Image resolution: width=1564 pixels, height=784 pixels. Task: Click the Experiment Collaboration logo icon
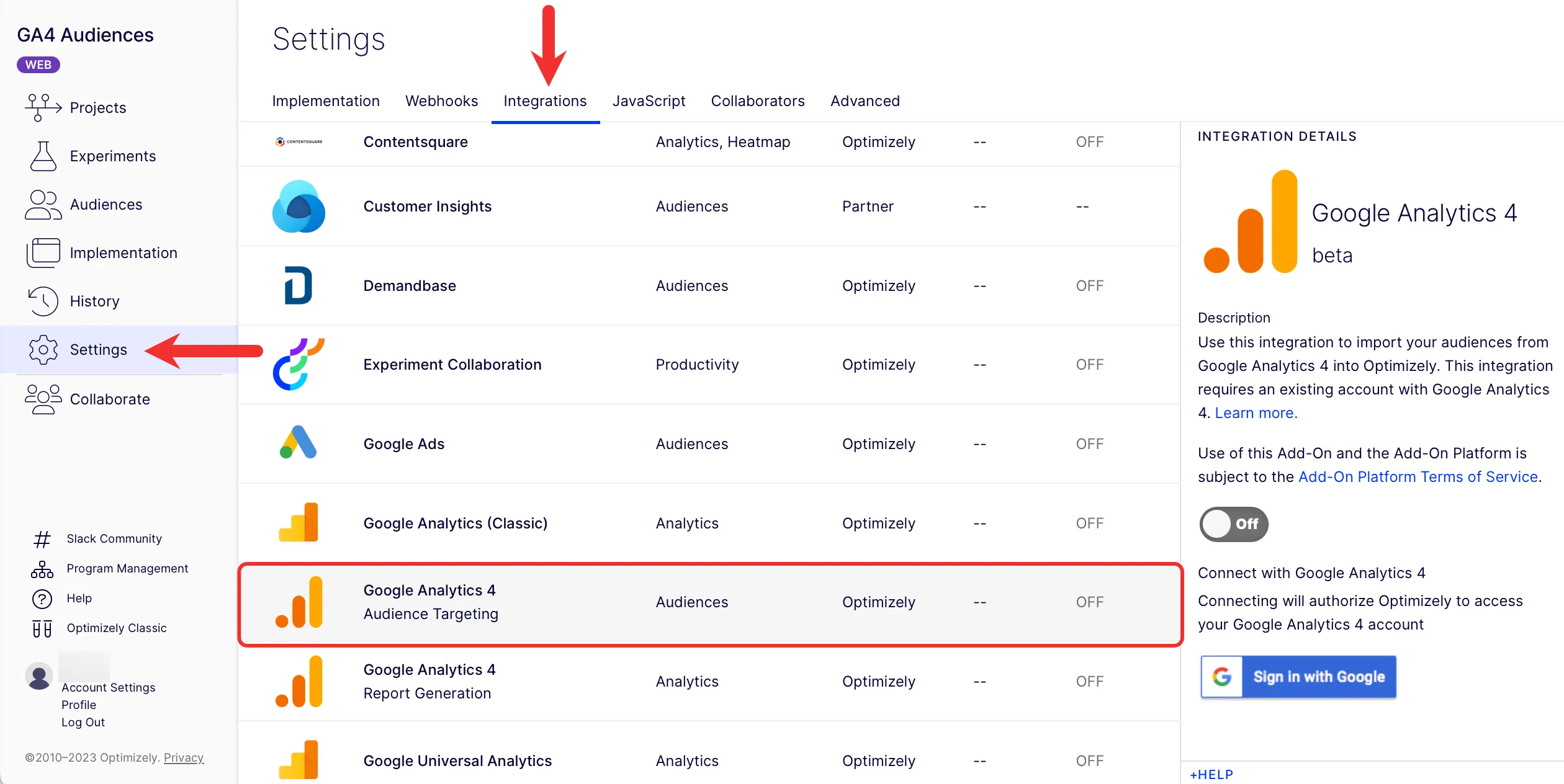click(299, 364)
